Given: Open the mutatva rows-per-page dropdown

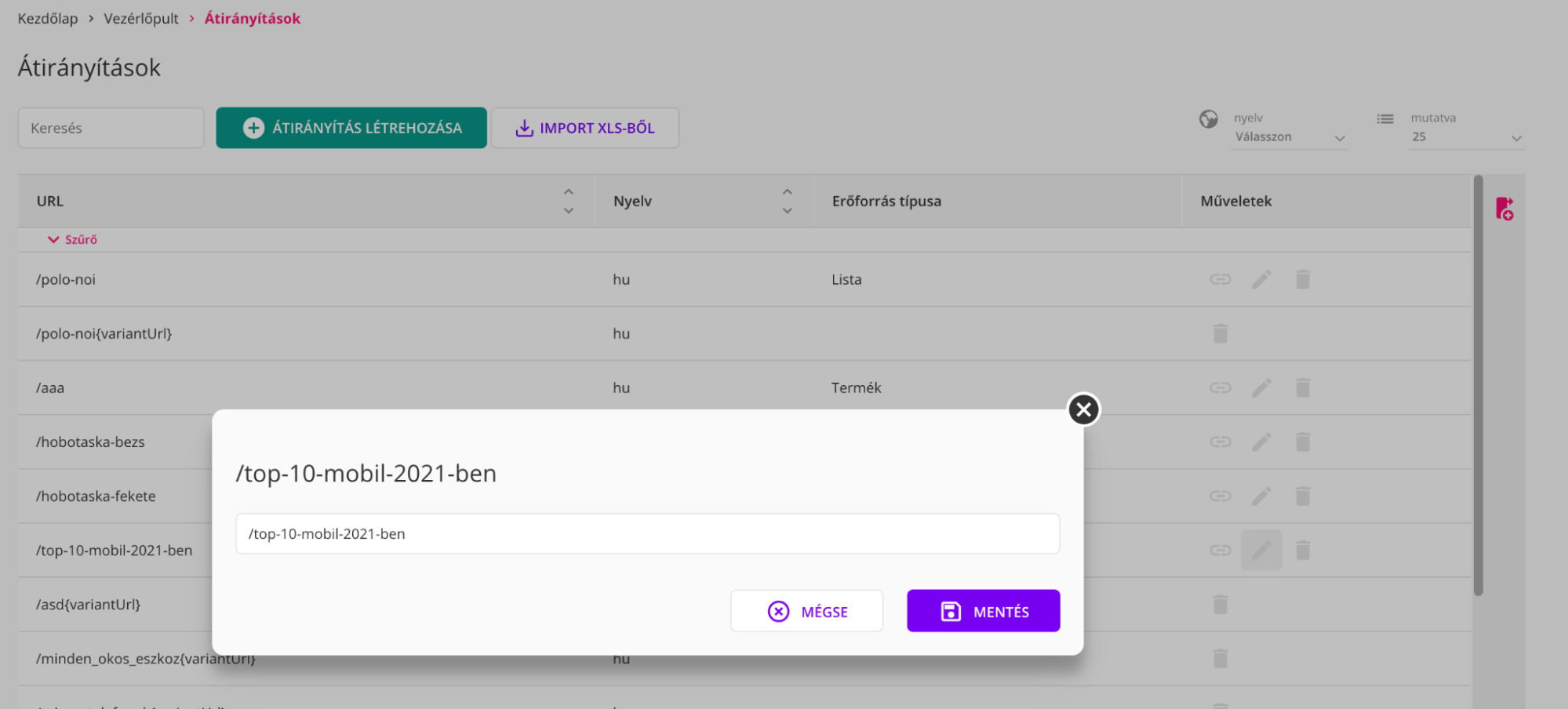Looking at the screenshot, I should click(1465, 137).
